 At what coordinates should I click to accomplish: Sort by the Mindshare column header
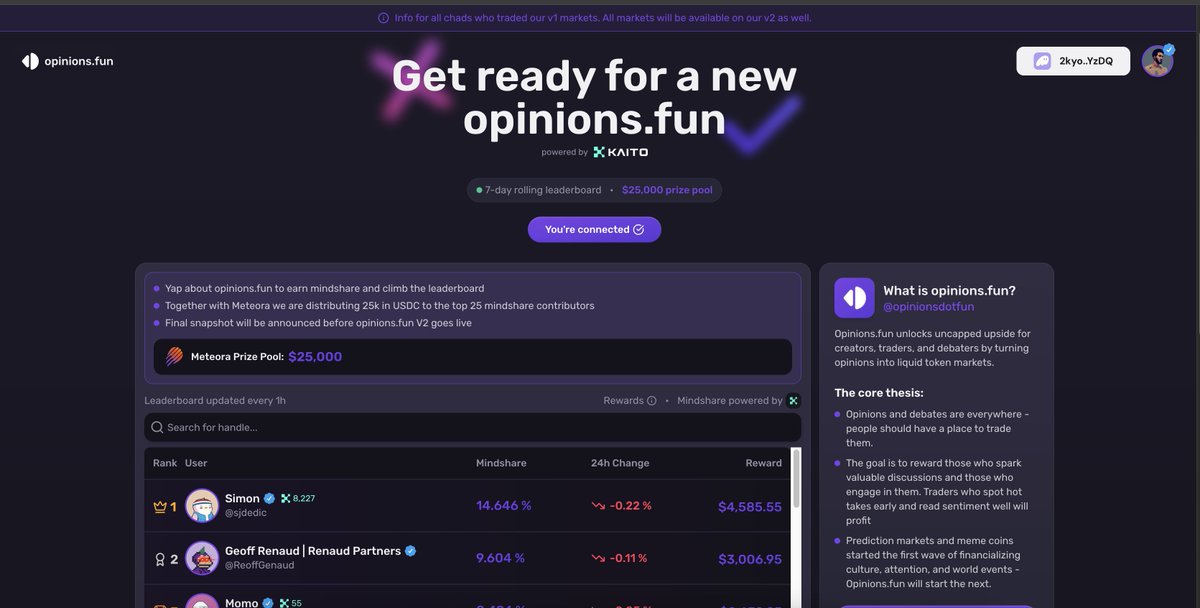501,463
